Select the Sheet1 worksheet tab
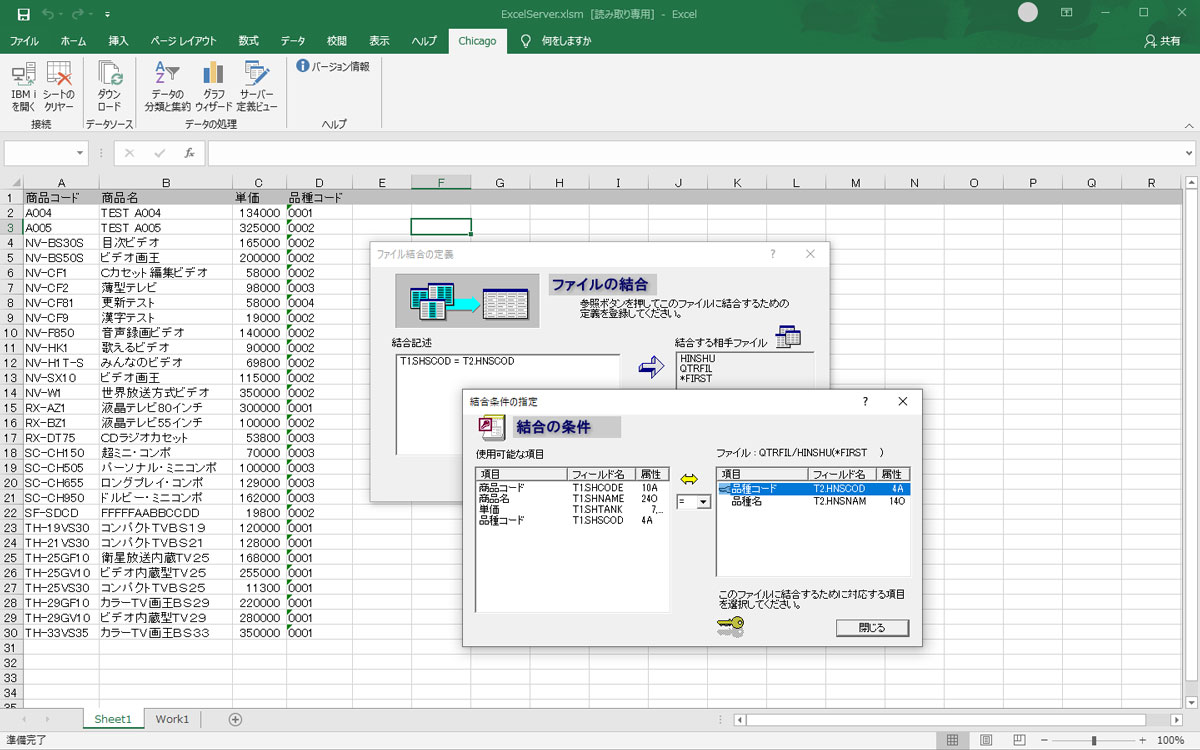Screen dimensions: 1200x750 pyautogui.click(x=113, y=719)
